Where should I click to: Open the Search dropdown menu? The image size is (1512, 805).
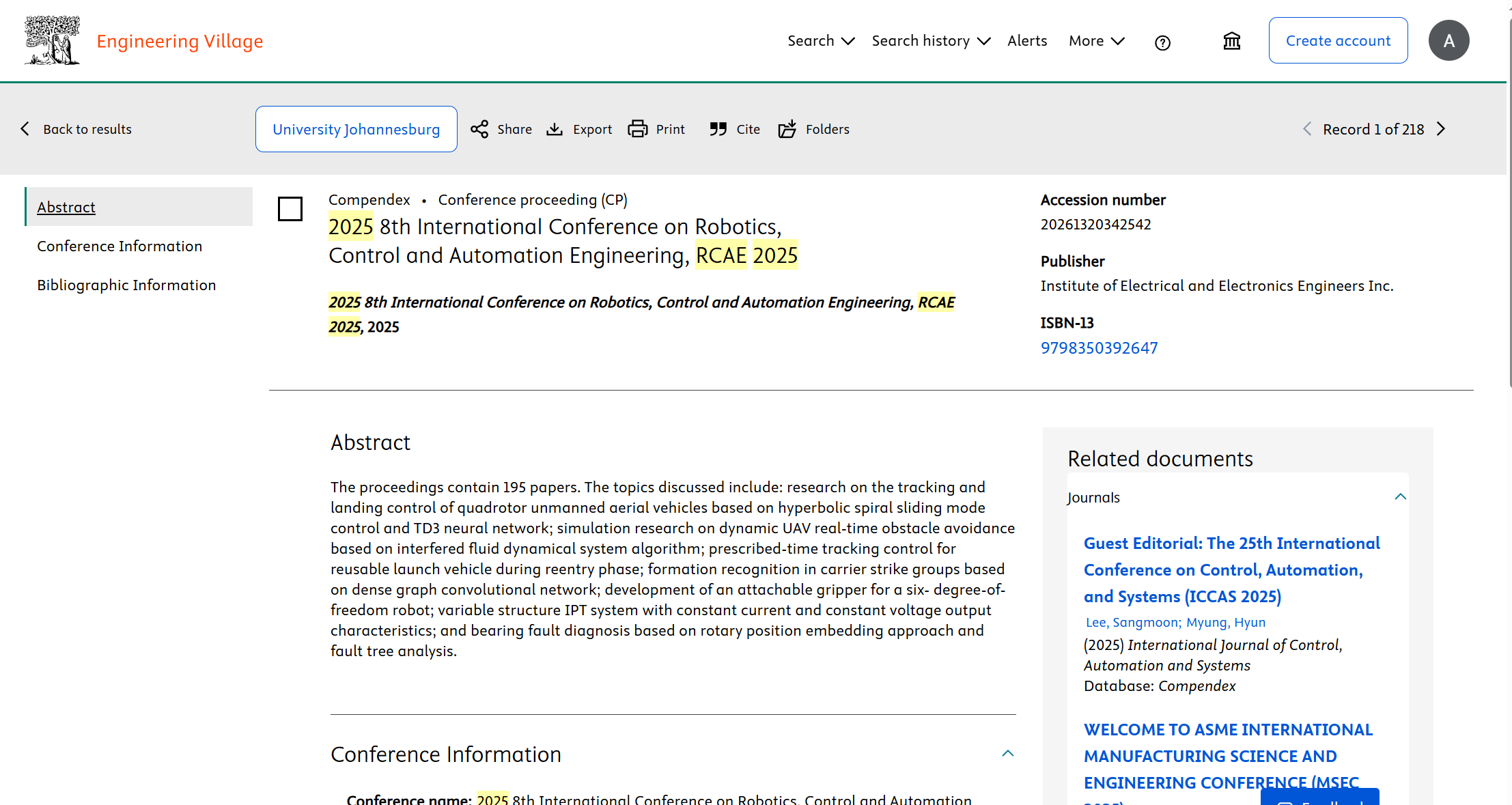[x=820, y=41]
